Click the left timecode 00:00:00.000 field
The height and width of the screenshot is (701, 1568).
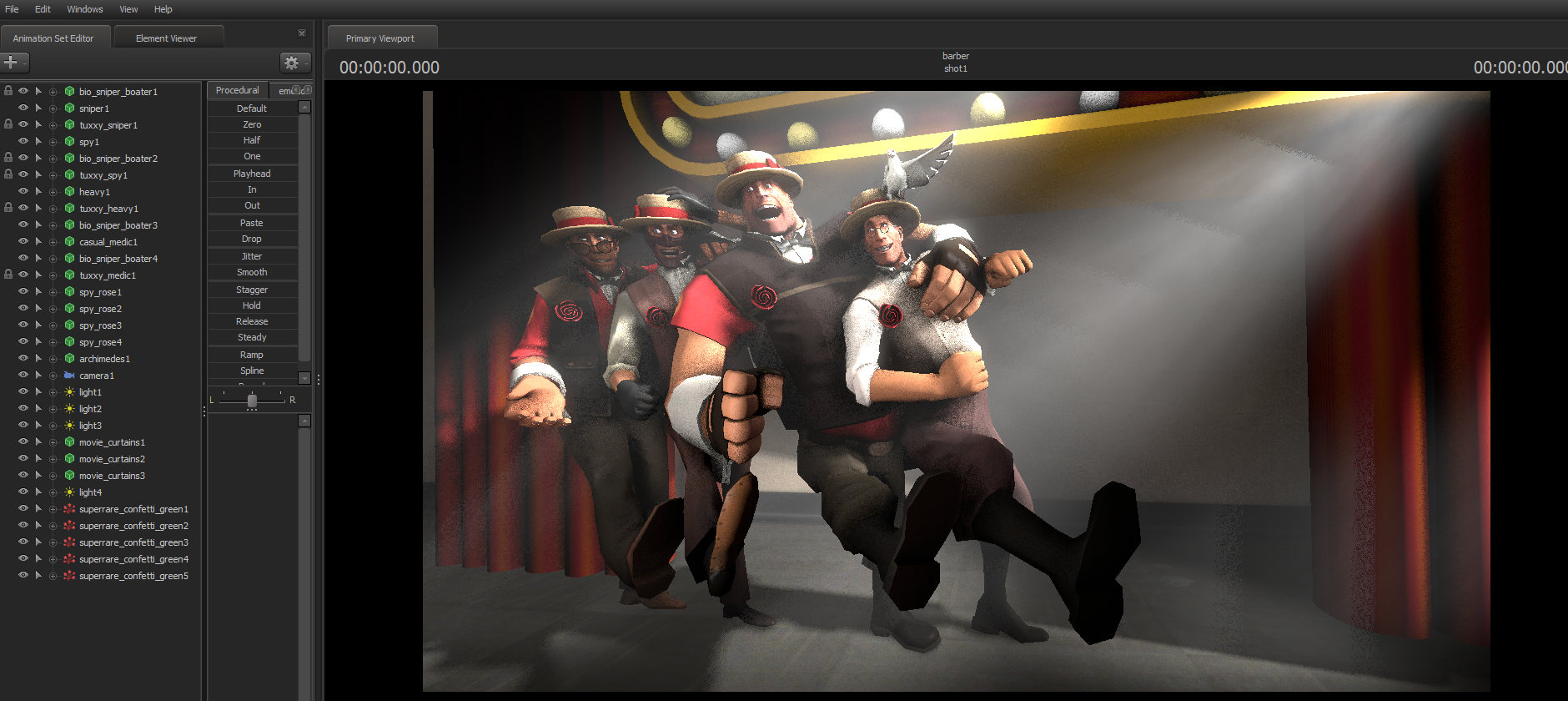click(389, 68)
